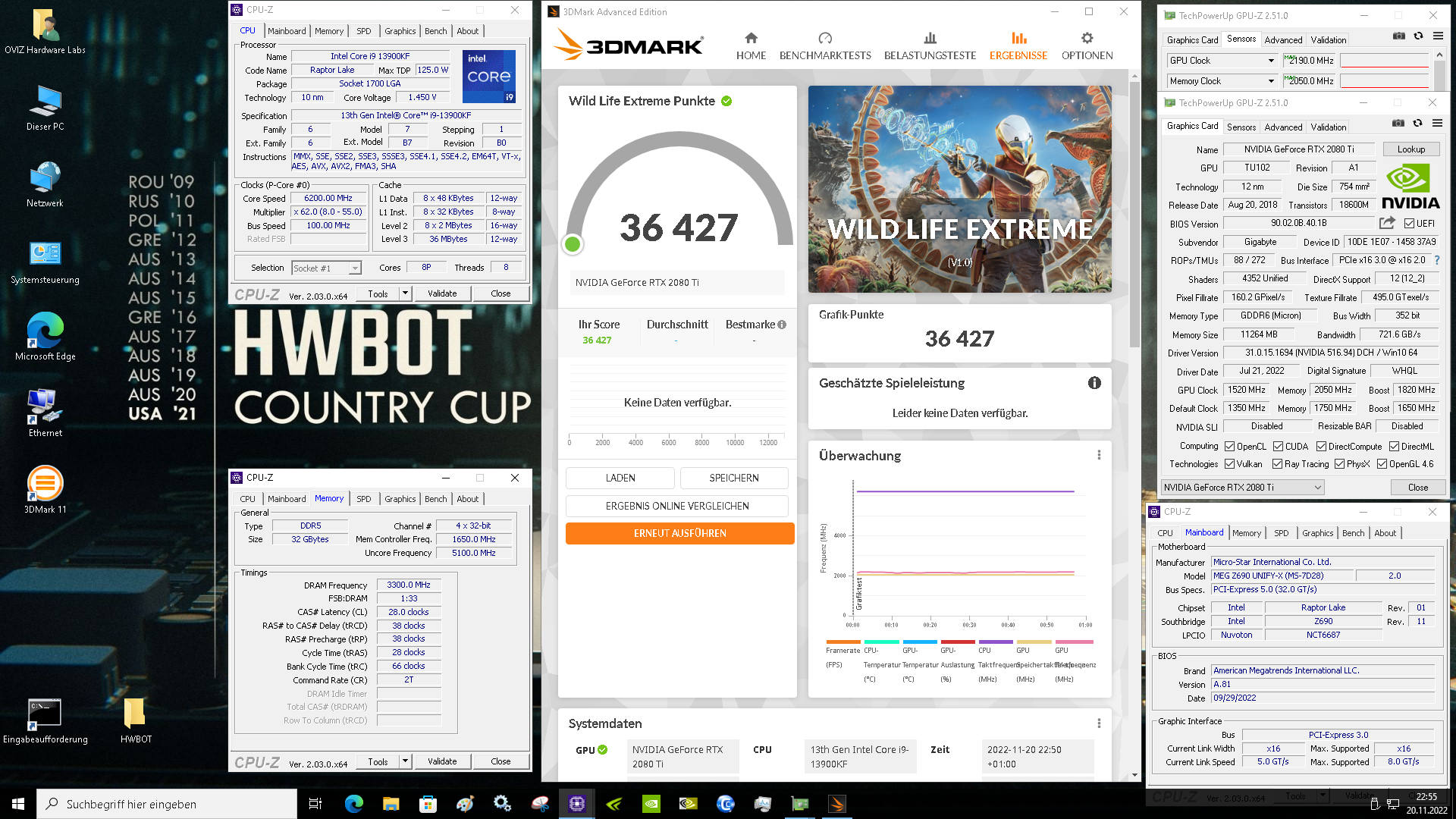This screenshot has height=819, width=1456.
Task: Click info icon beside Geschätzte Spieleleistung
Action: coord(1094,383)
